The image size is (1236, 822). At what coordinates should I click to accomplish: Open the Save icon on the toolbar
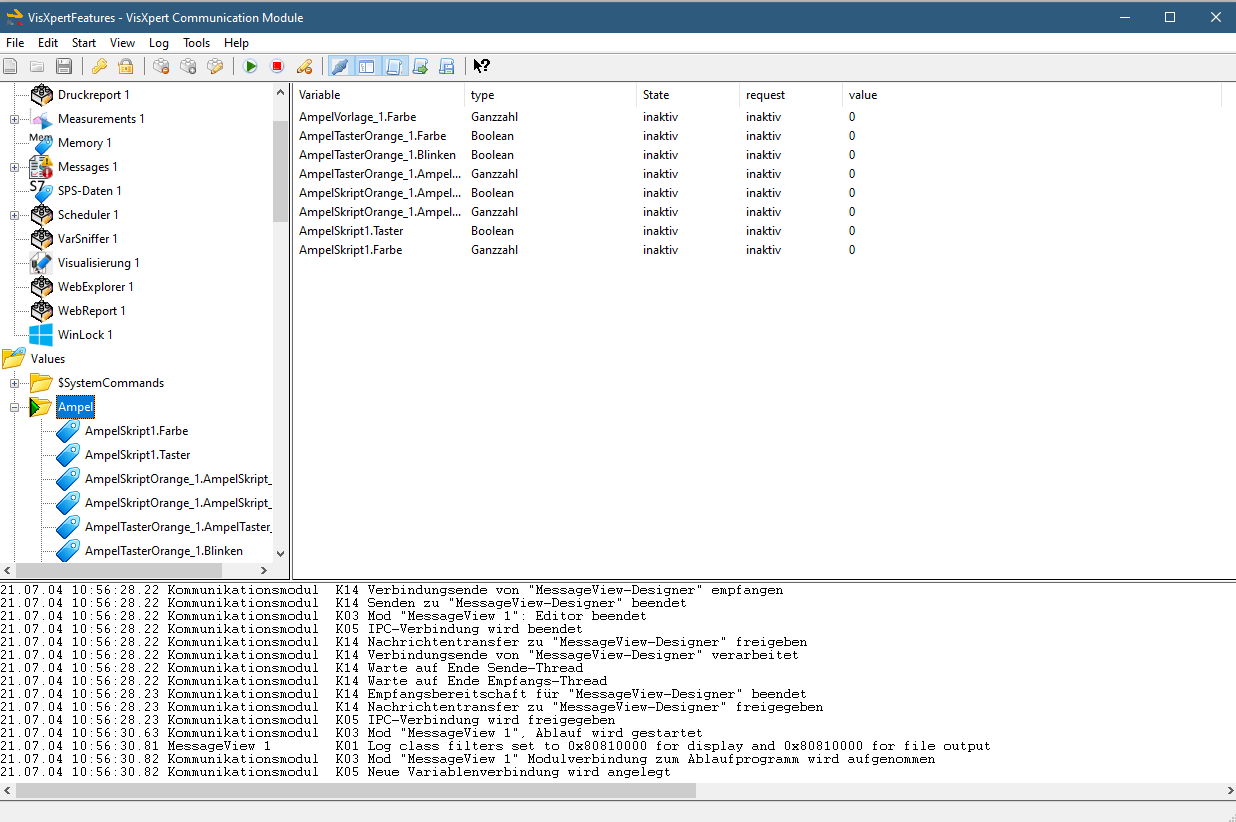tap(62, 66)
